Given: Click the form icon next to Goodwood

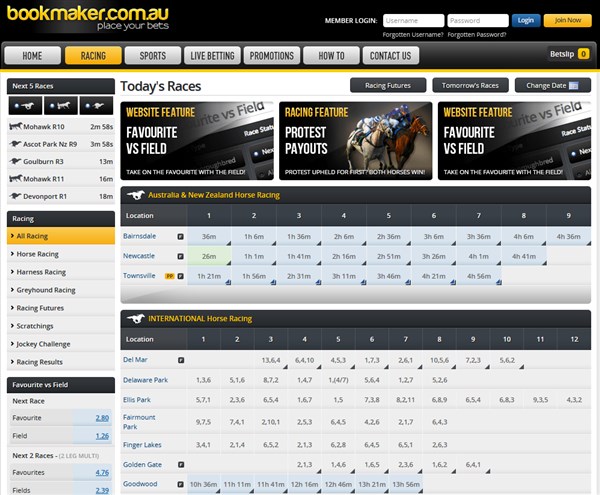Looking at the screenshot, I should (x=181, y=484).
